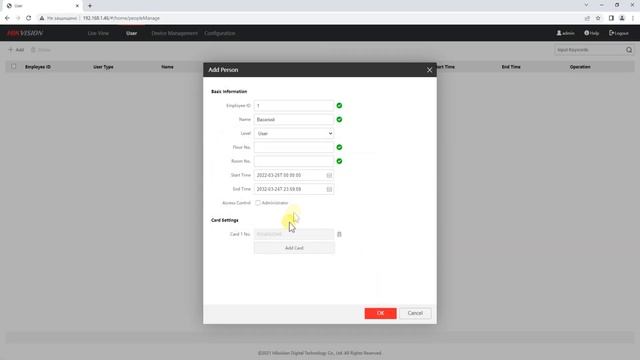Focus the Employee ID field
Viewport: 640px width, 360px height.
(x=294, y=106)
